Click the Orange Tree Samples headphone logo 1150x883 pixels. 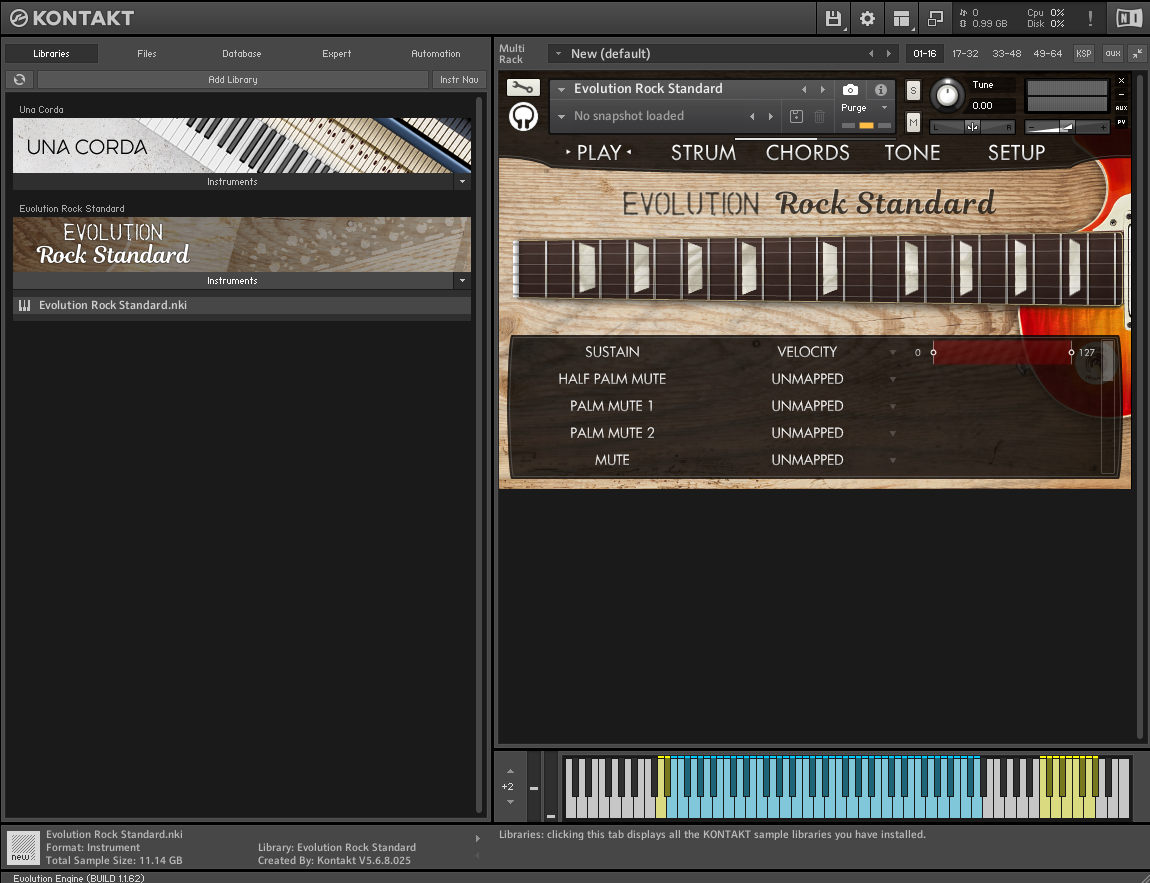(x=524, y=117)
